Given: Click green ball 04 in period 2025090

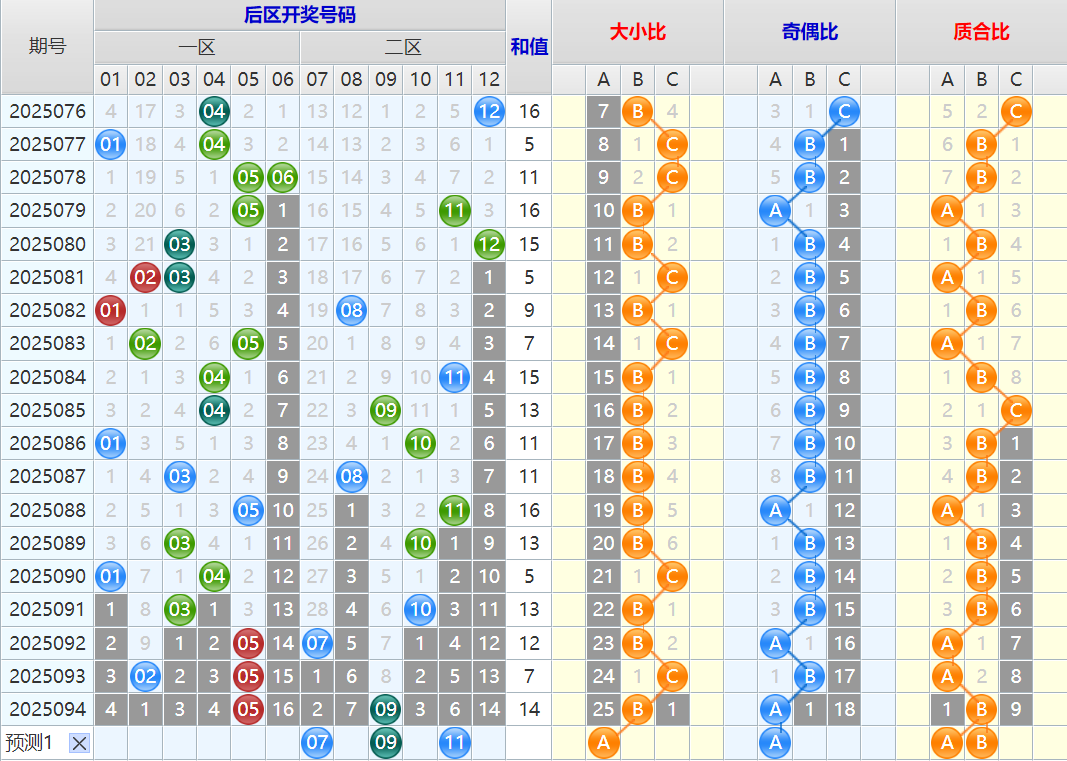Looking at the screenshot, I should point(214,577).
